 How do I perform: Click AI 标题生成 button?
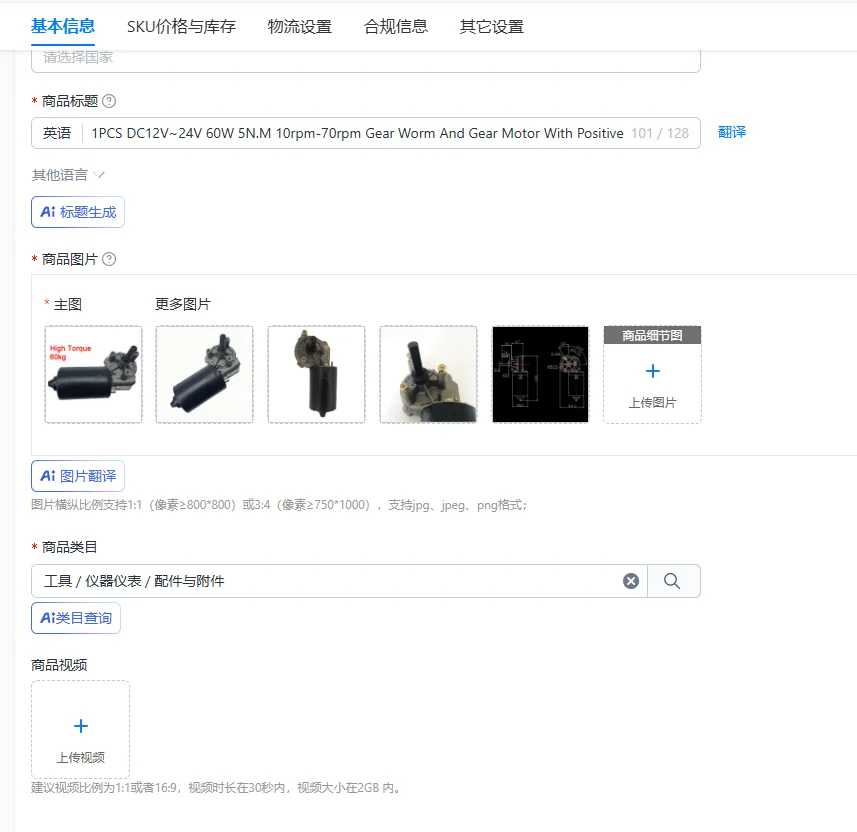click(78, 212)
